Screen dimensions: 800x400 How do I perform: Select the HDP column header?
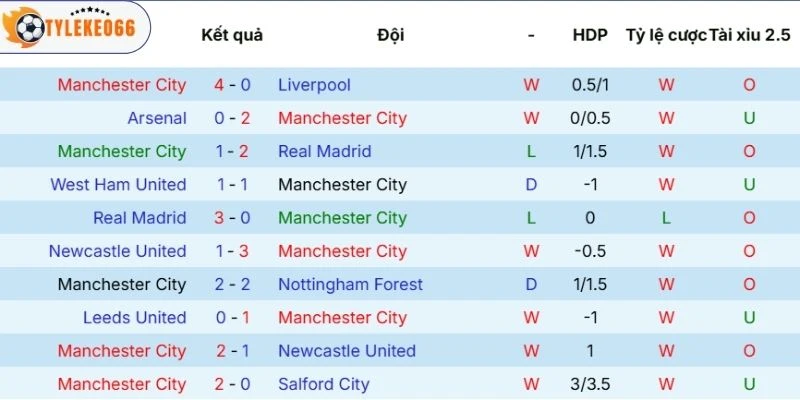(590, 35)
